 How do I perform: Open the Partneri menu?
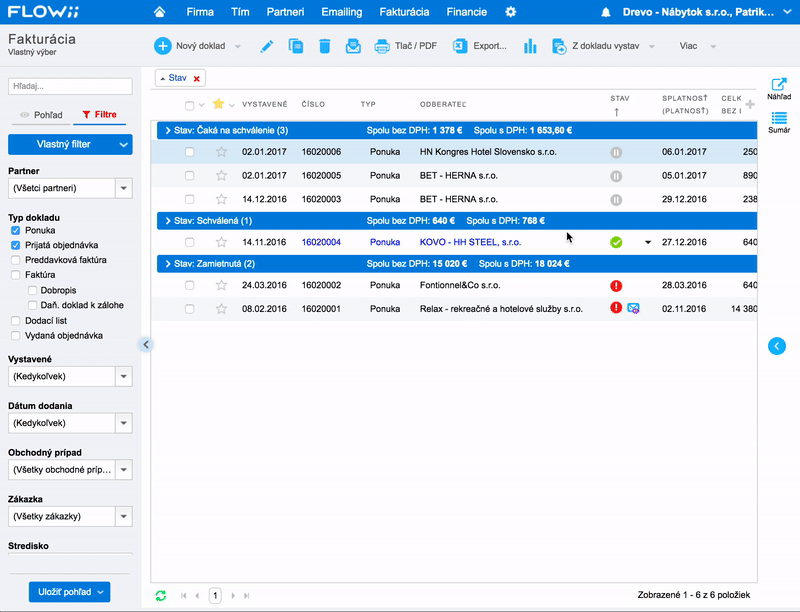[285, 12]
